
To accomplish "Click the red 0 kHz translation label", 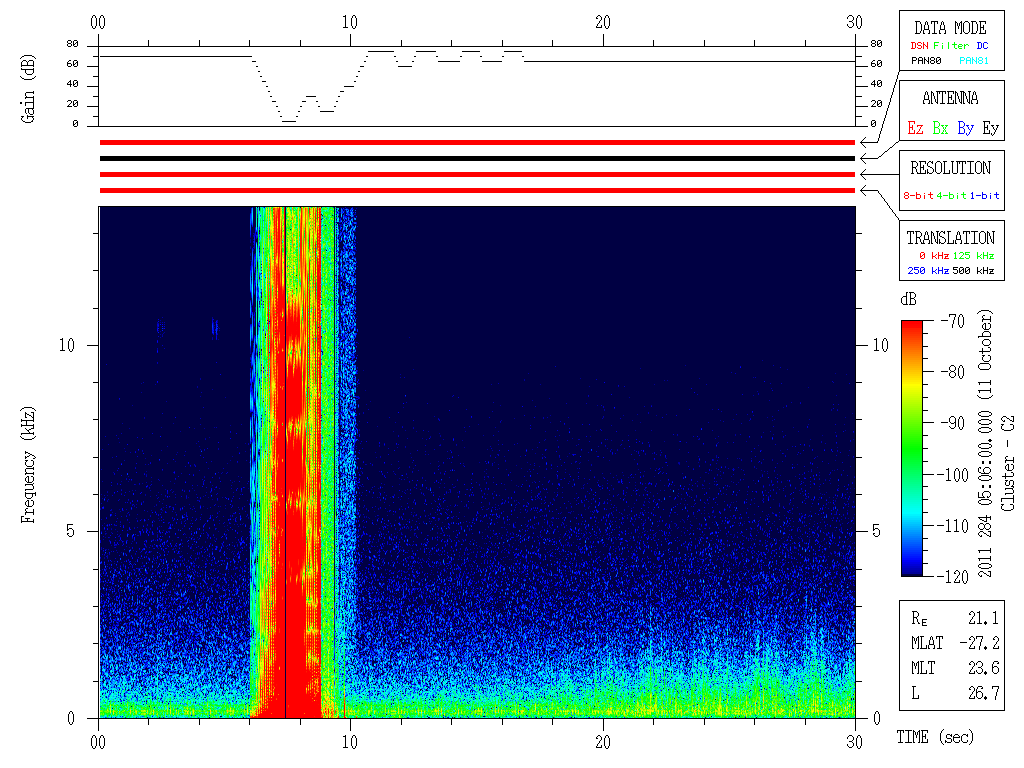I will (934, 255).
